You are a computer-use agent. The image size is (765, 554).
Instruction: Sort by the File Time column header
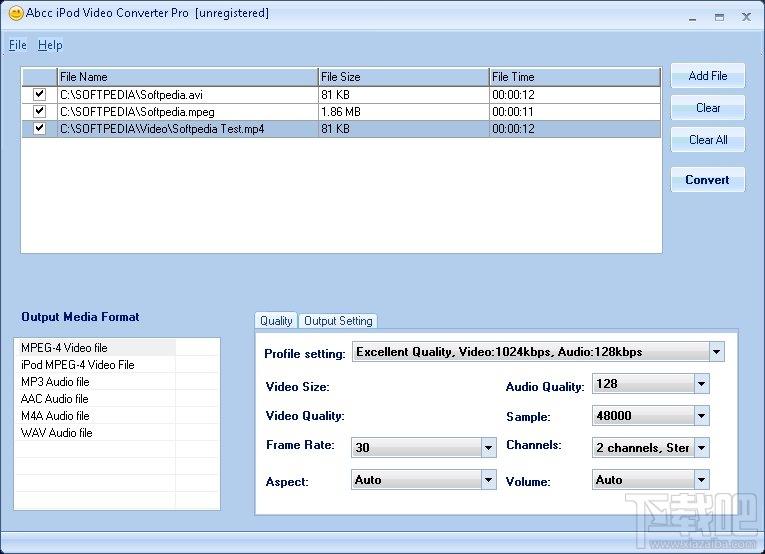click(x=575, y=77)
